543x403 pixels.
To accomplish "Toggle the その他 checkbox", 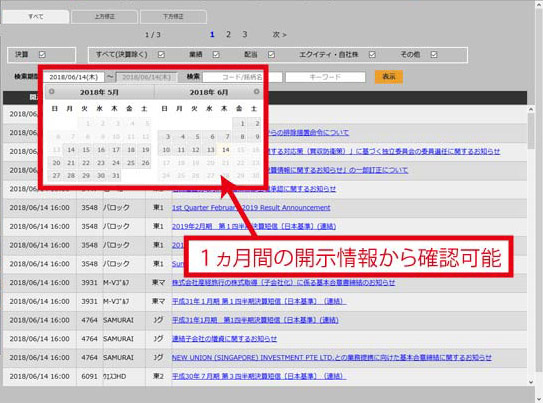I will (434, 55).
